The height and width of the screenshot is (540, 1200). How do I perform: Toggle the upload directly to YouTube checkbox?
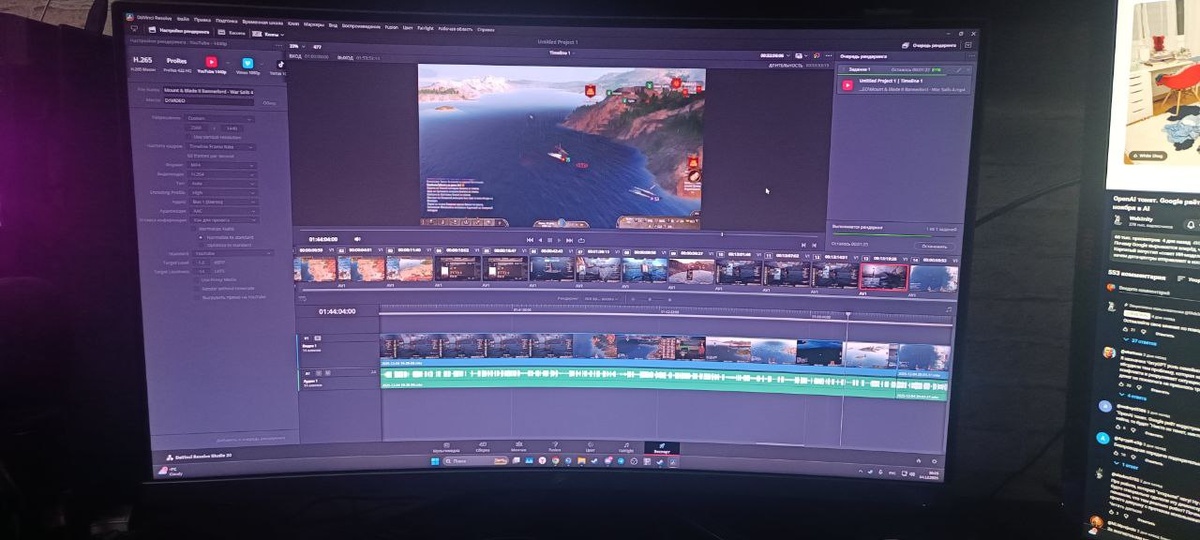197,297
